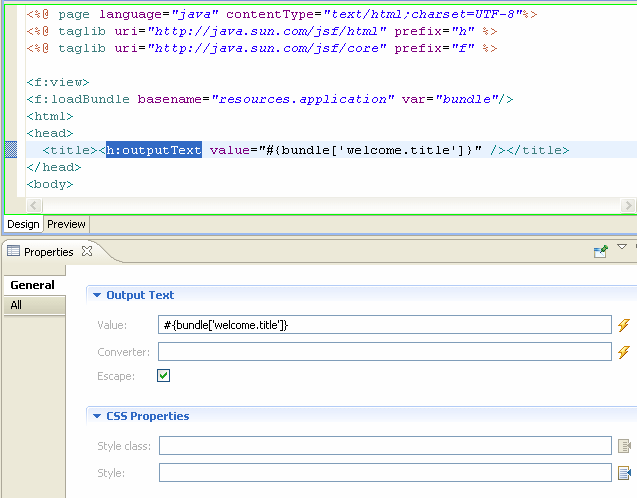This screenshot has height=498, width=637.
Task: Click the CSS Properties section heading
Action: (148, 416)
